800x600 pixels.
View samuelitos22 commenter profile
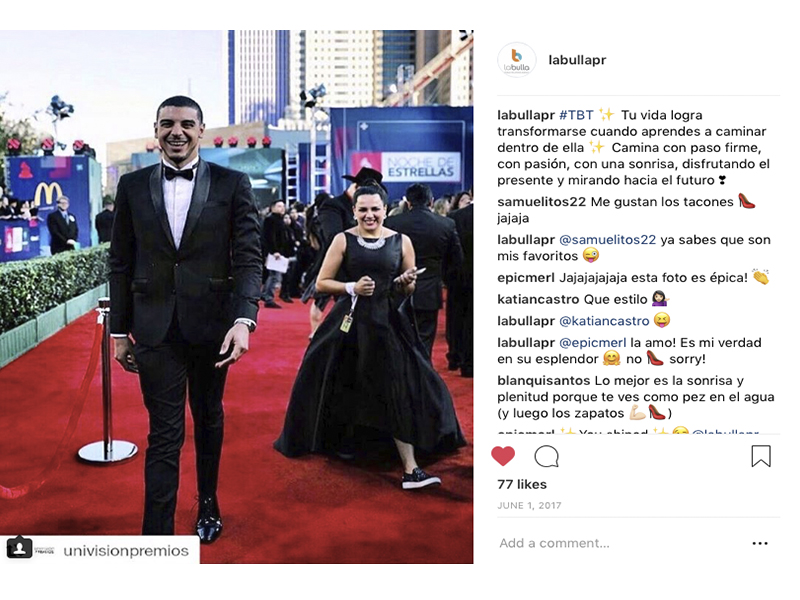tap(541, 202)
